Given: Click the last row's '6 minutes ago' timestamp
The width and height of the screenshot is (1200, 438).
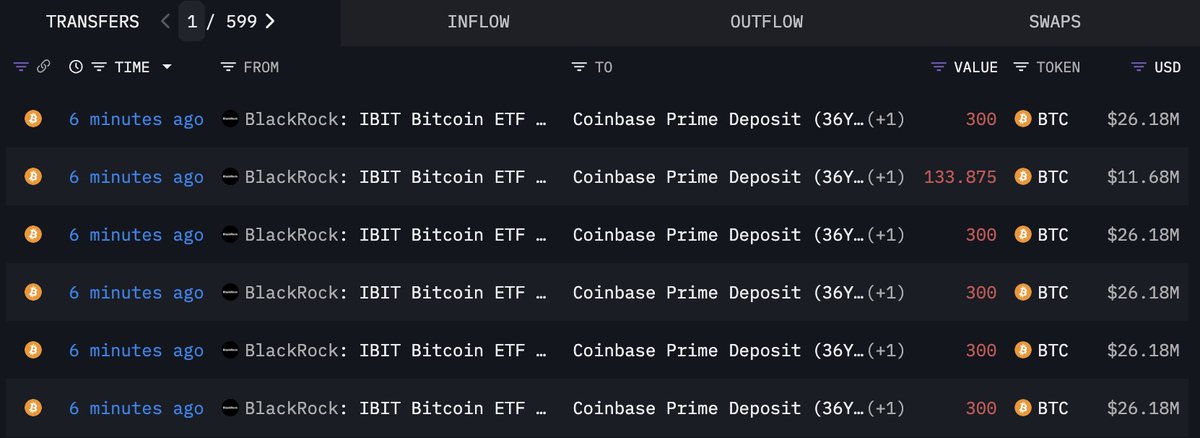Looking at the screenshot, I should [136, 408].
